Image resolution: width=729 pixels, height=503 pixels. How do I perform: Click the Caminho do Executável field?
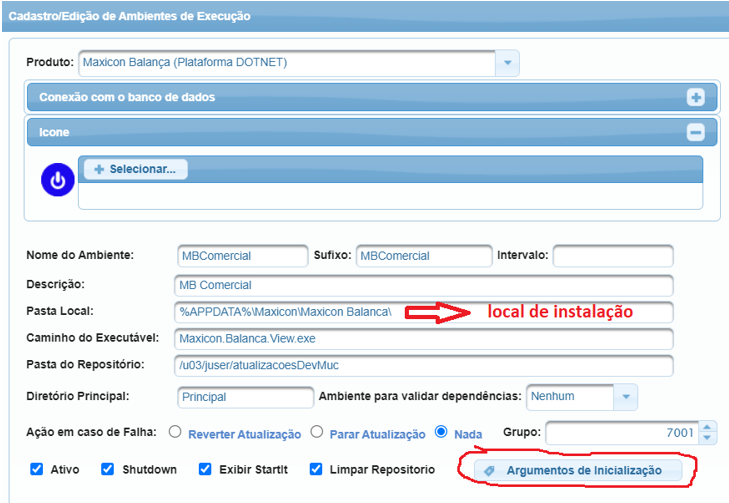coord(424,339)
